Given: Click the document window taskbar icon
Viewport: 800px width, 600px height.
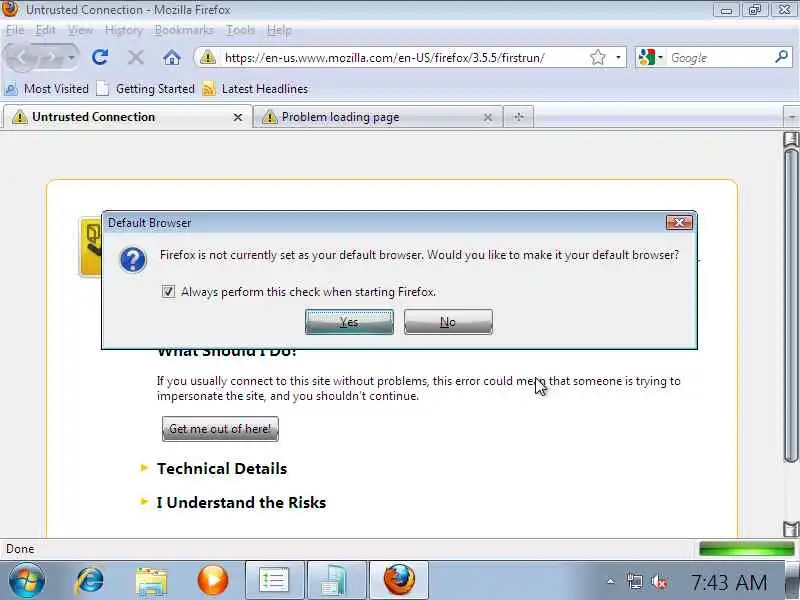Looking at the screenshot, I should tap(337, 580).
